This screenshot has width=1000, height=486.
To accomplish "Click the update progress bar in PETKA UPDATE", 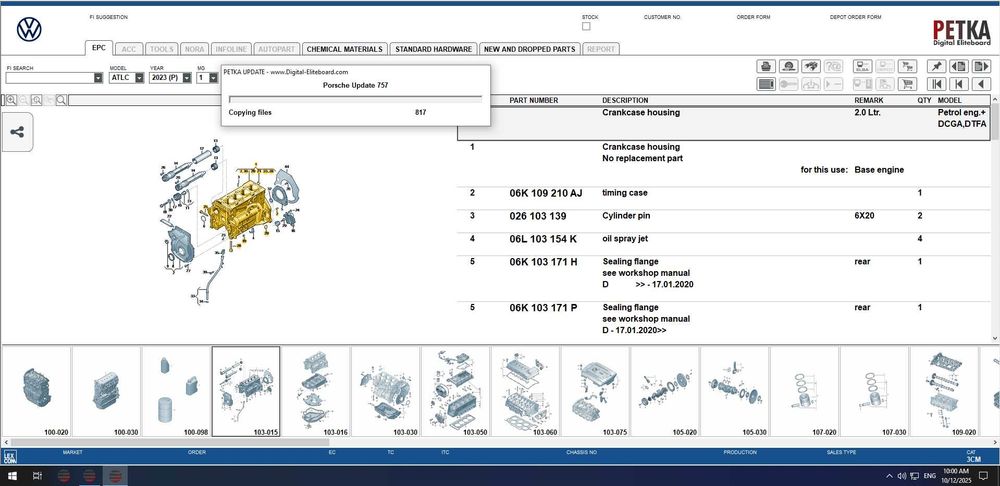I will (x=355, y=99).
